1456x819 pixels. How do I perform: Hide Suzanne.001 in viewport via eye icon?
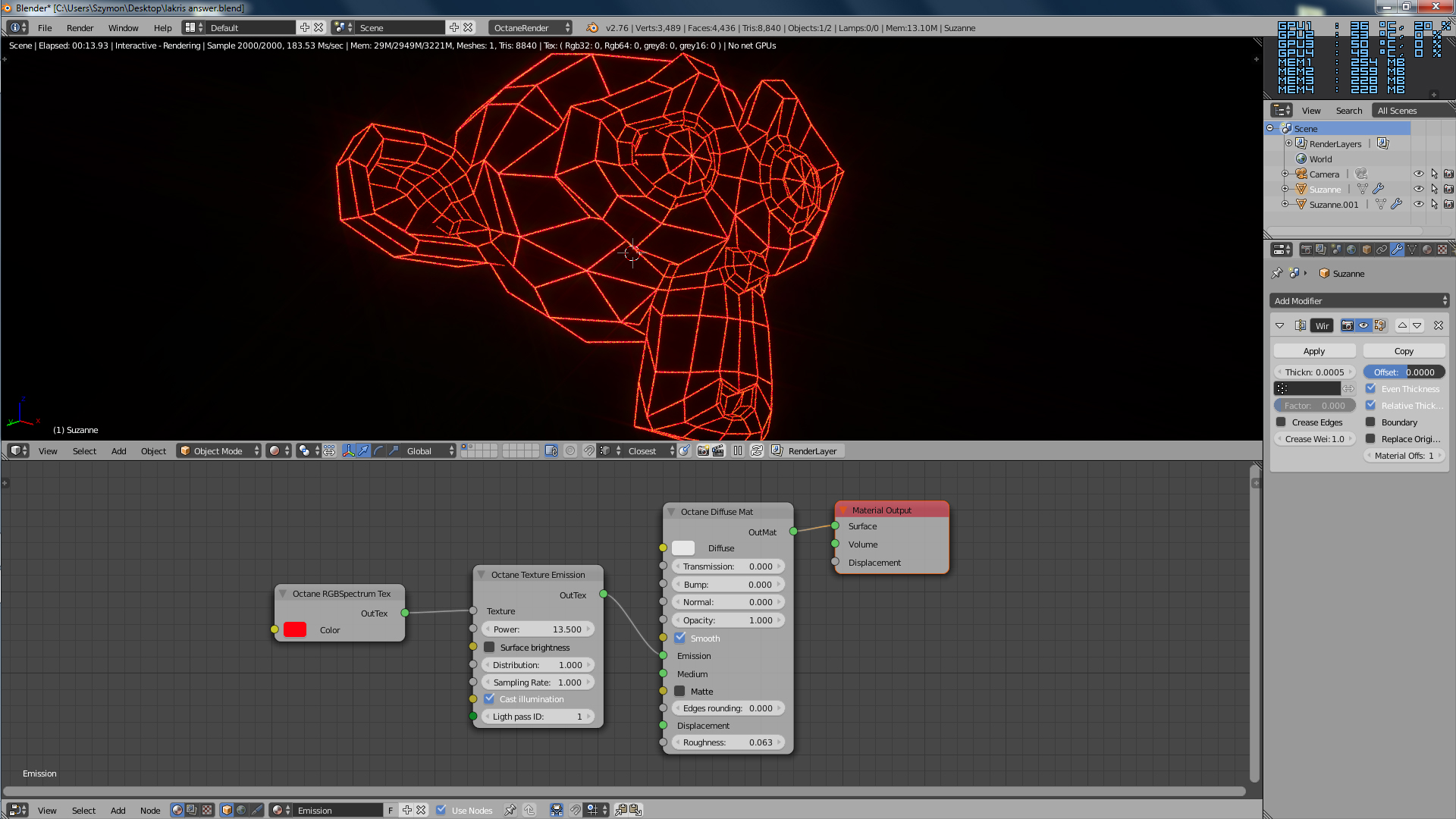[1418, 204]
